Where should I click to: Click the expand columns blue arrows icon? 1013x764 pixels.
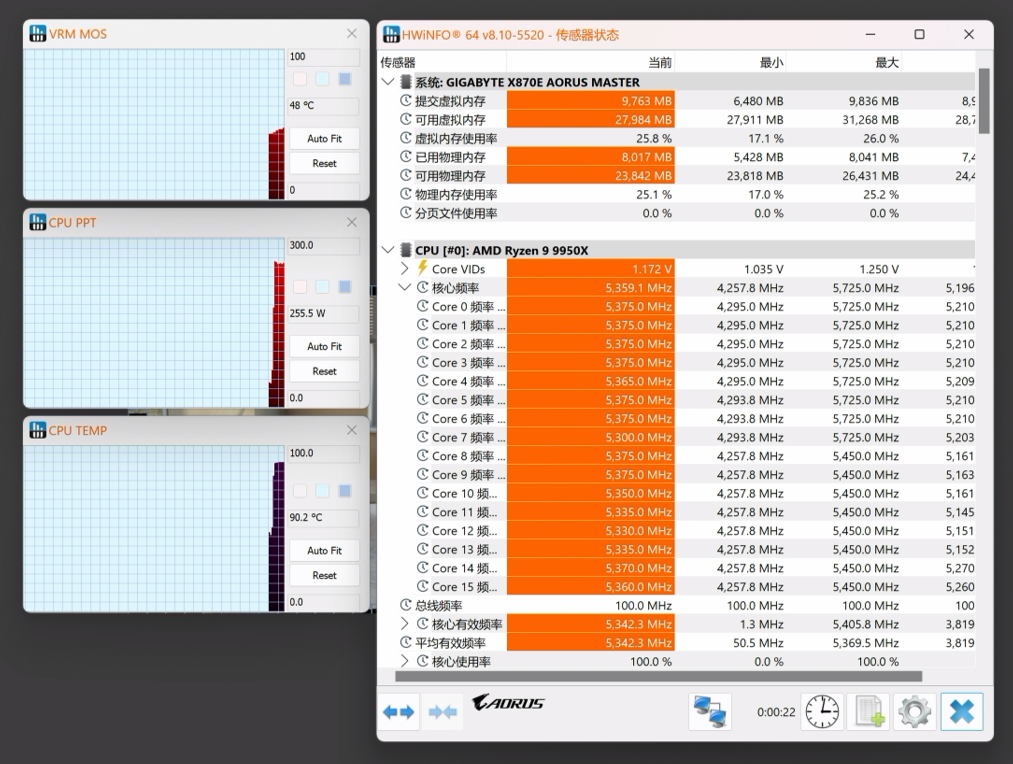click(x=398, y=712)
